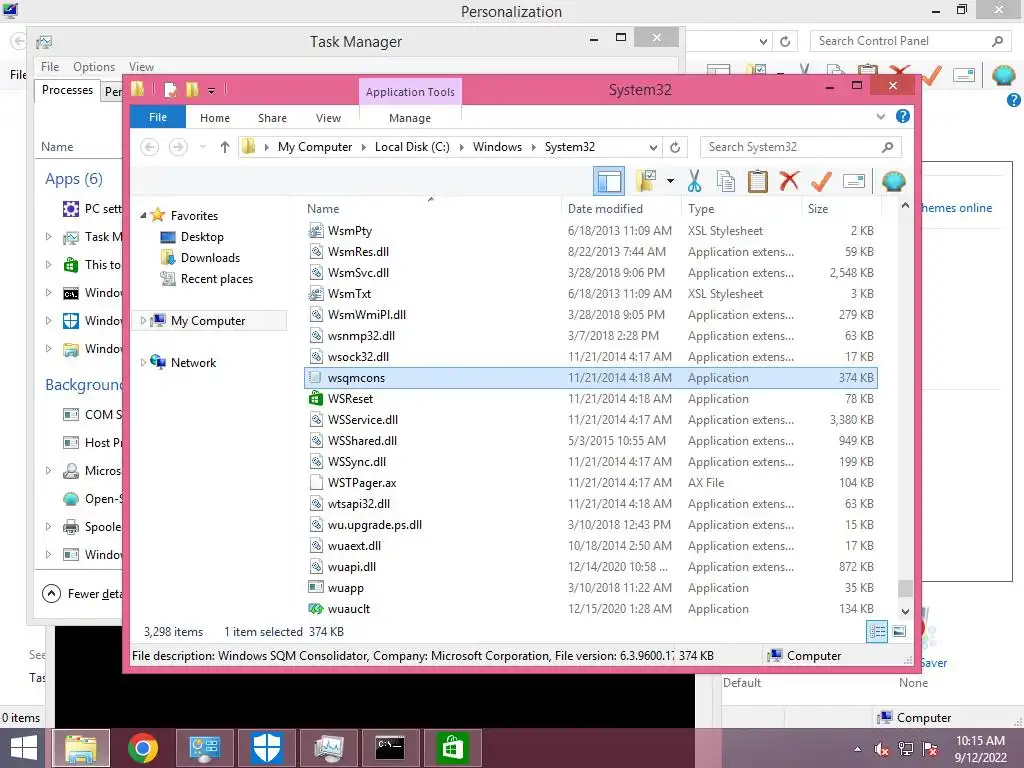The height and width of the screenshot is (768, 1024).
Task: Open the Folder Options dropdown arrow
Action: click(670, 181)
